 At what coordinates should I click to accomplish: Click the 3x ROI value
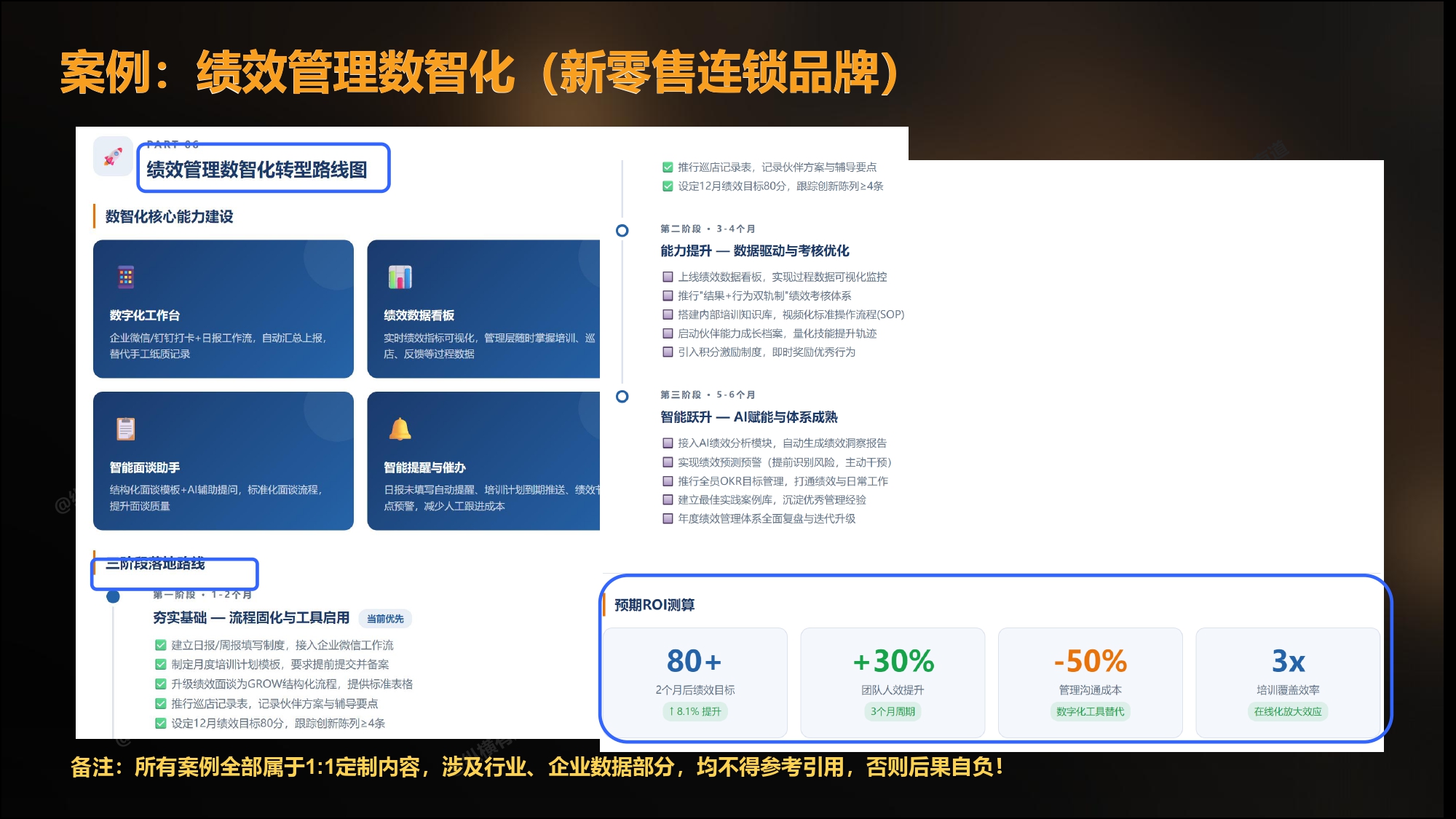(1289, 661)
